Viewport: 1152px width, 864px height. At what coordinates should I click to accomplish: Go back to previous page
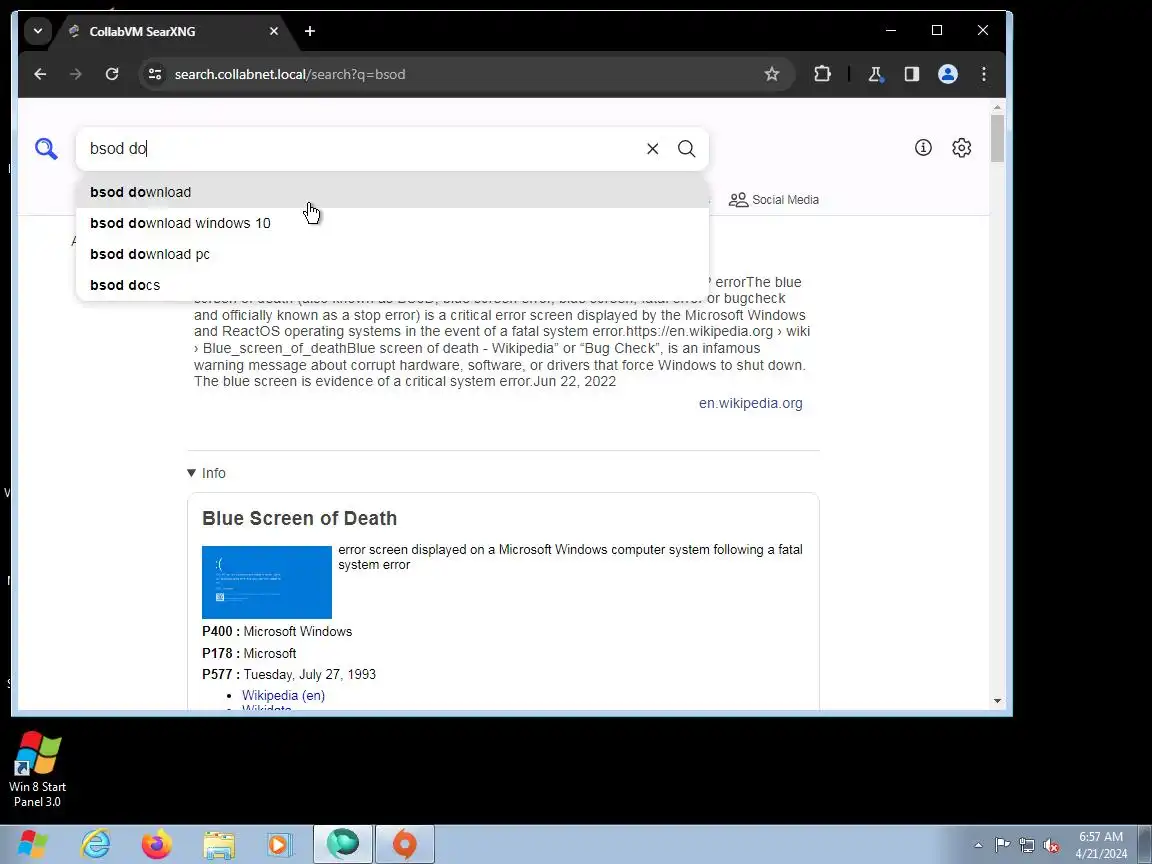click(40, 74)
